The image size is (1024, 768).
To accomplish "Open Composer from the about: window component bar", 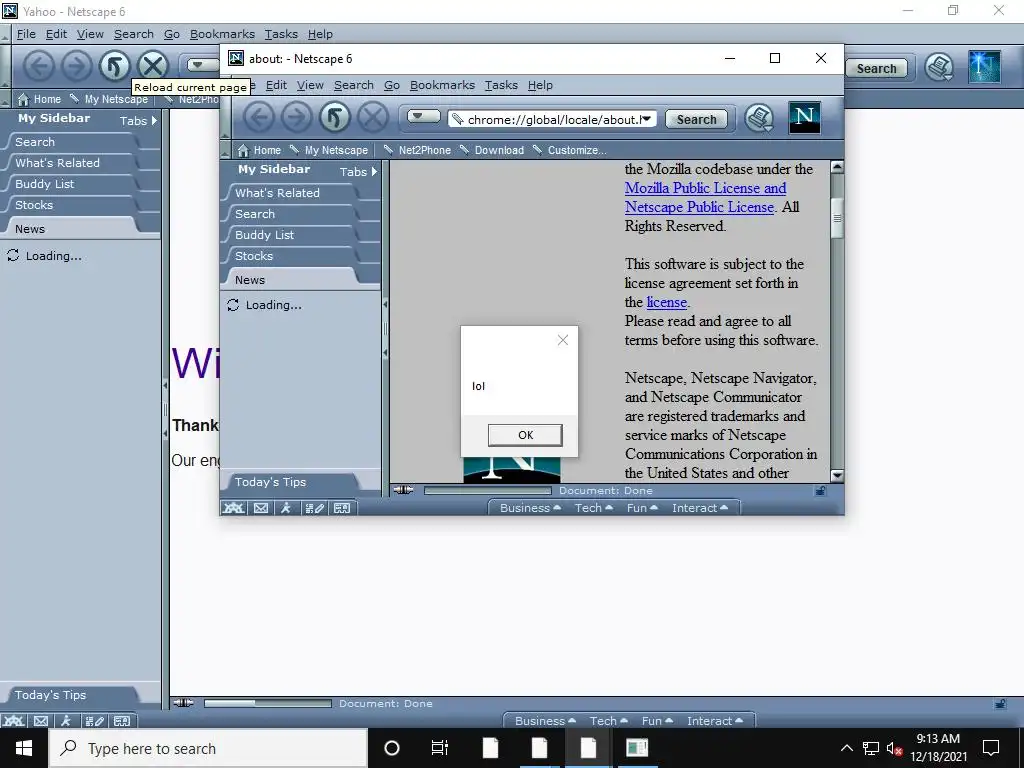I will [x=314, y=508].
